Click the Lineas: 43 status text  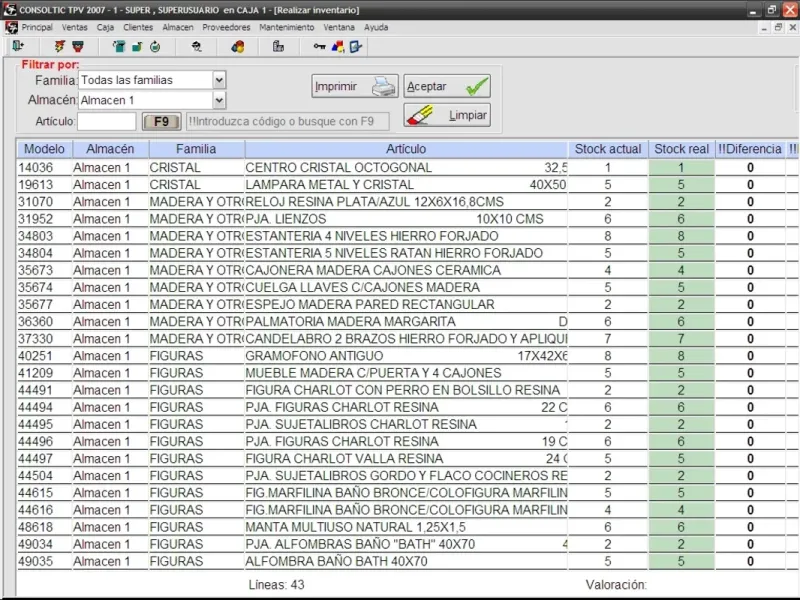277,585
